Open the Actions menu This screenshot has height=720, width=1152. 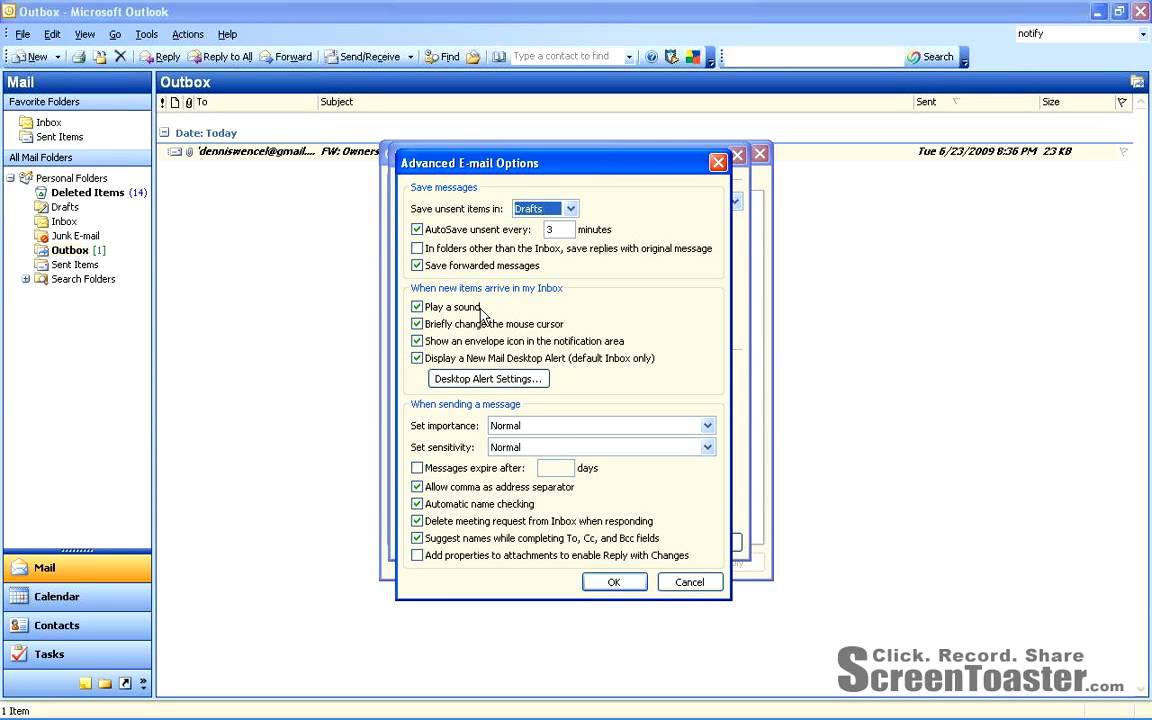pos(187,35)
